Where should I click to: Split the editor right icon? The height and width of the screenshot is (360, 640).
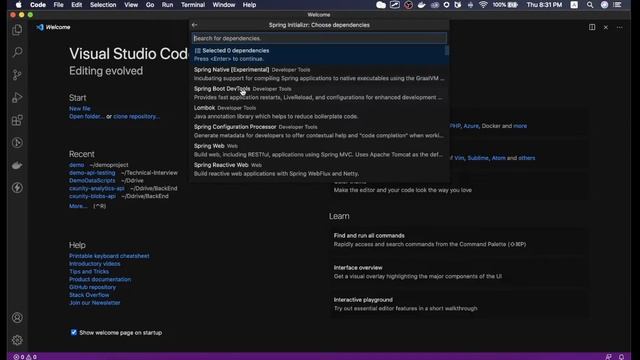592,27
